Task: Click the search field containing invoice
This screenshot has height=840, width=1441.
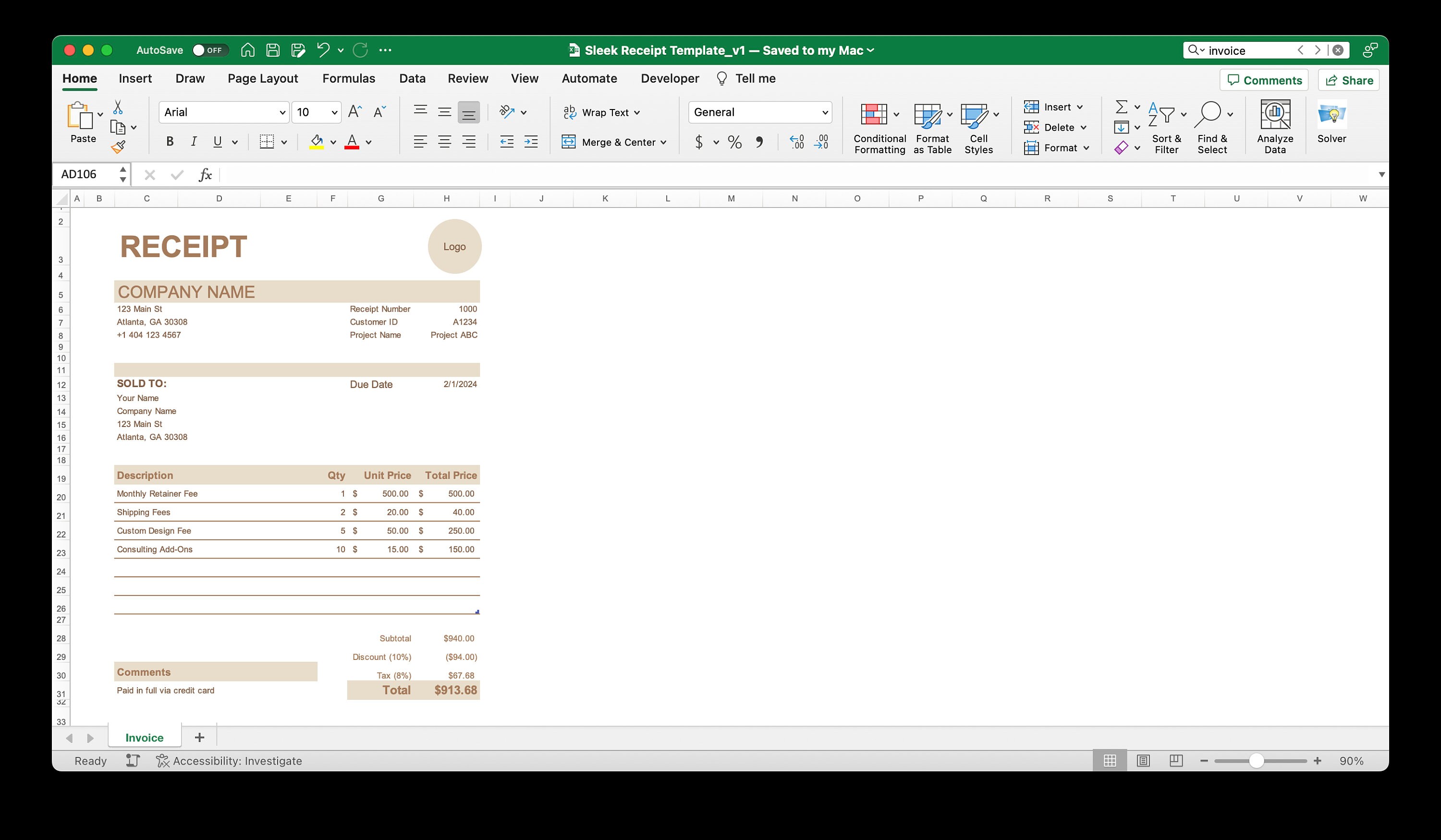Action: 1266,50
